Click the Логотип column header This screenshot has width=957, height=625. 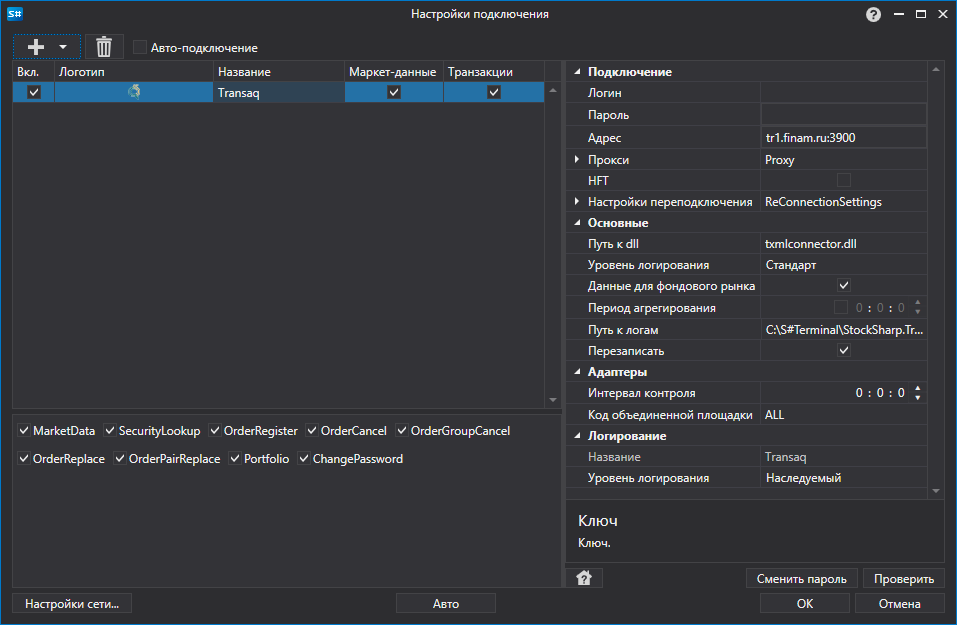click(134, 71)
